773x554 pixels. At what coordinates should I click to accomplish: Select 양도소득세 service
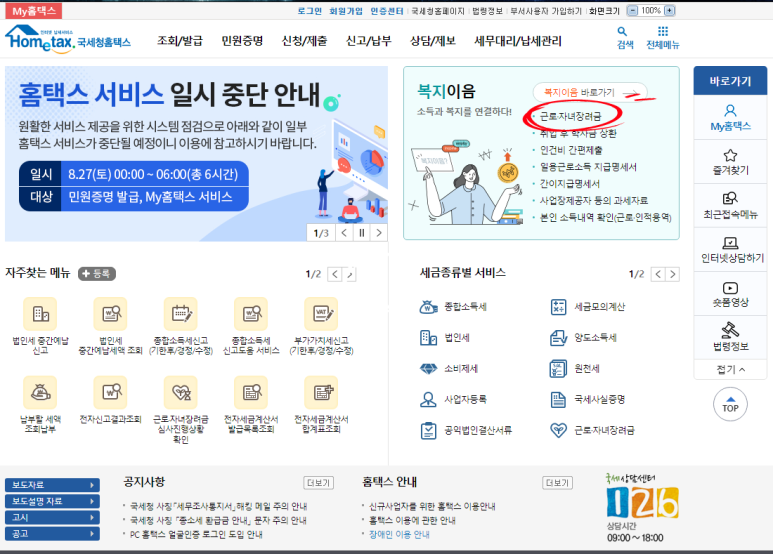click(583, 338)
